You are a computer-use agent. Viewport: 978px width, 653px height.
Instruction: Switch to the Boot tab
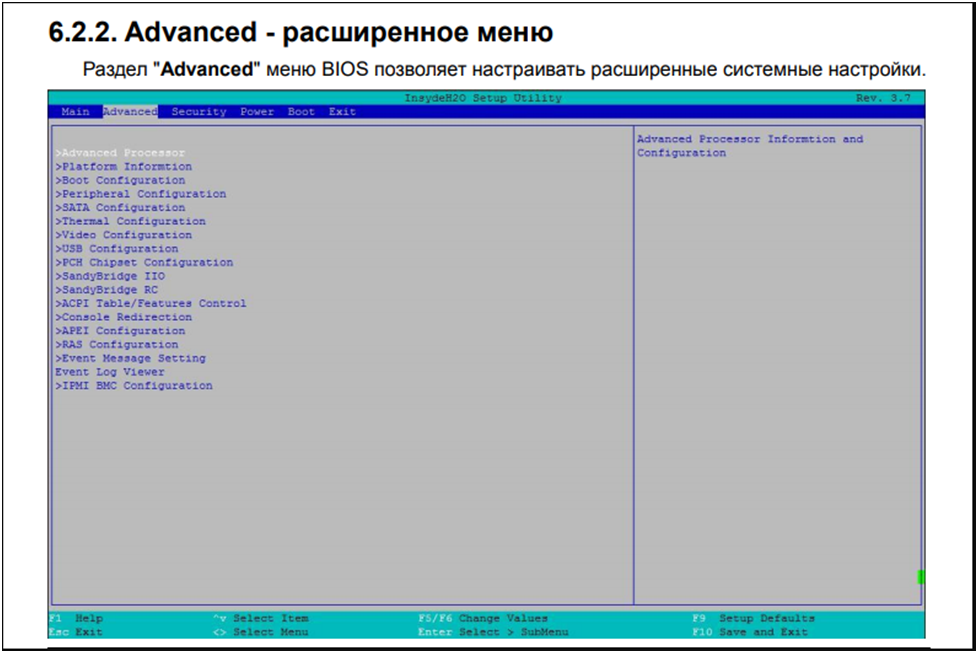point(301,112)
